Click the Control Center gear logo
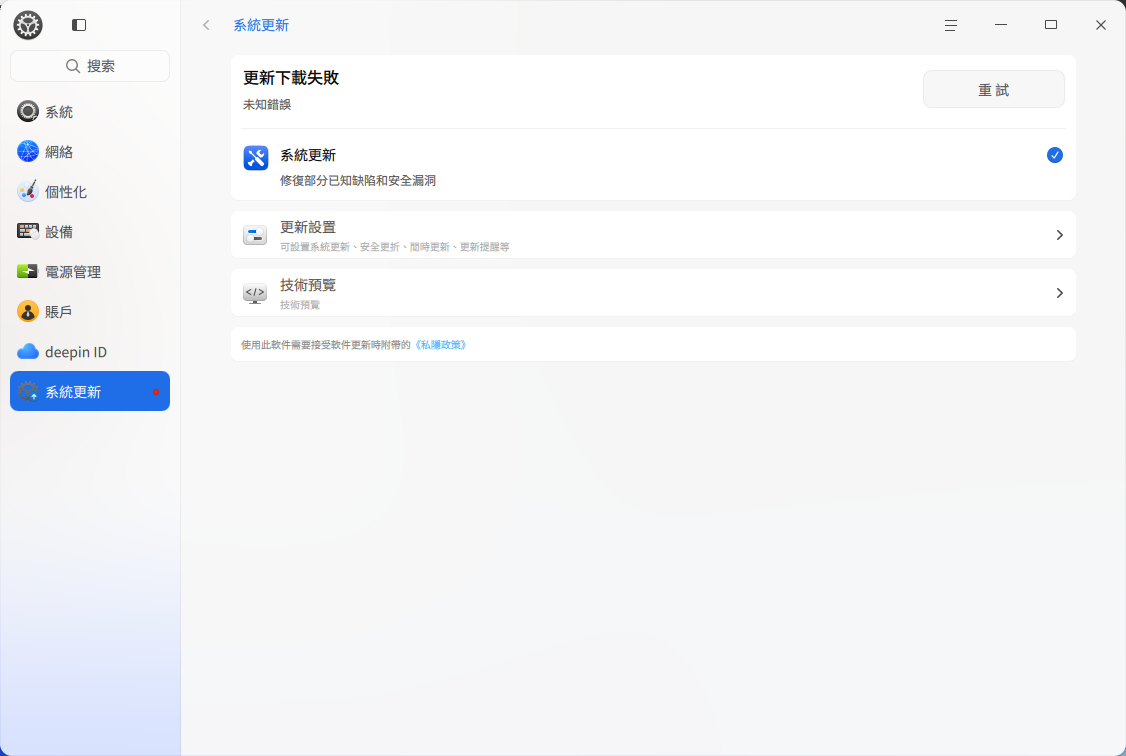This screenshot has width=1126, height=756. [28, 25]
